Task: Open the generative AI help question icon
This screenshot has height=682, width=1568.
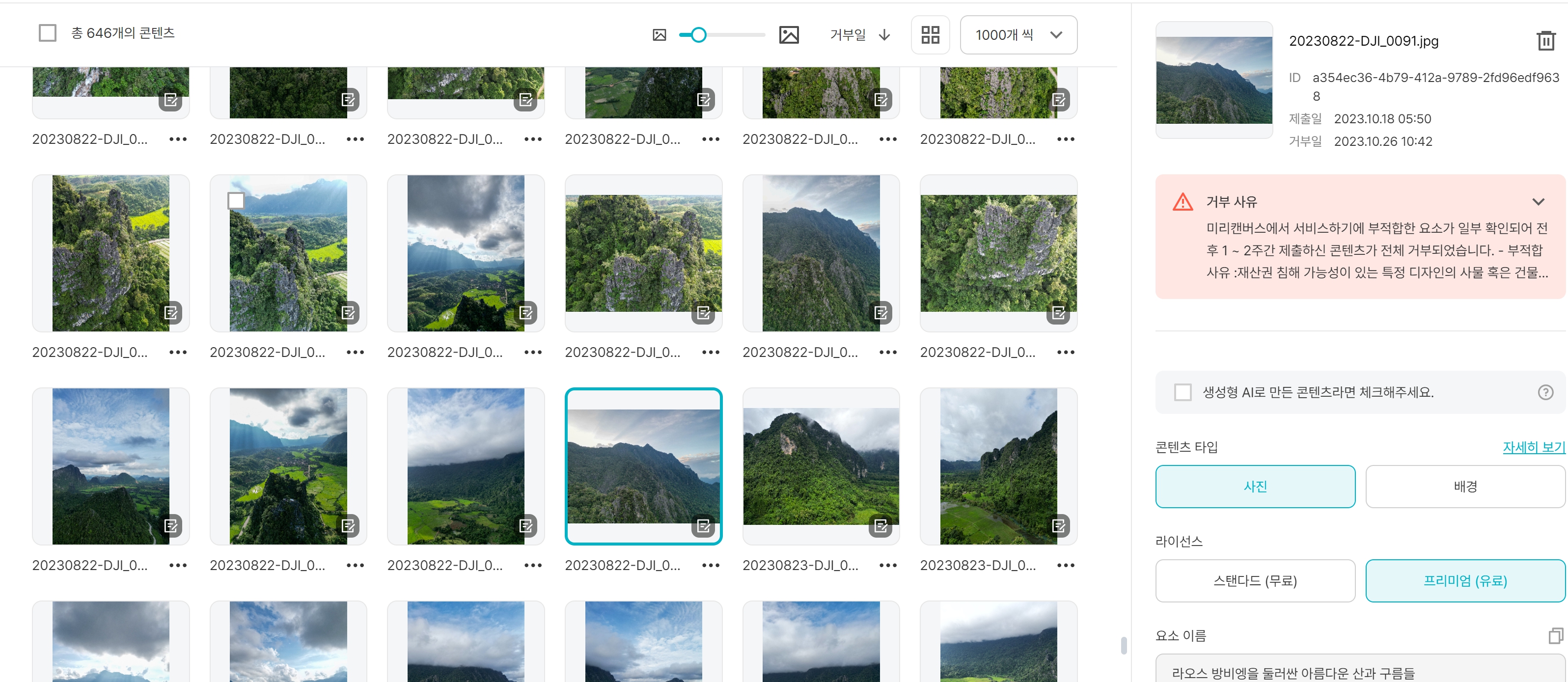Action: (1545, 392)
